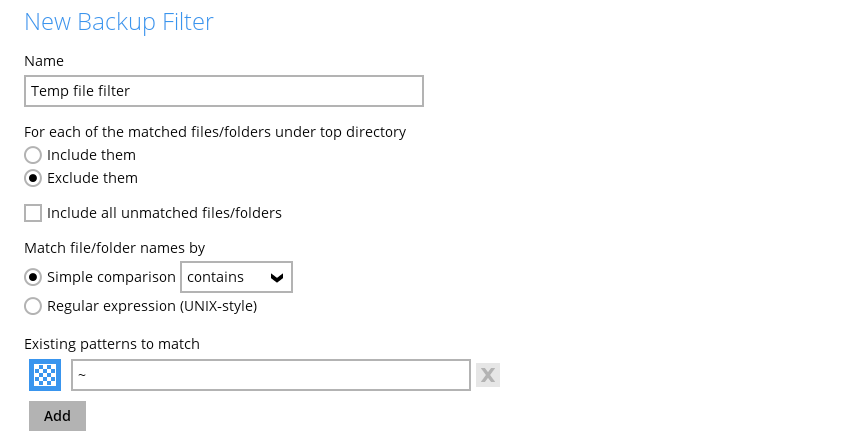The height and width of the screenshot is (442, 861).
Task: Click the Name label above the field
Action: point(44,61)
